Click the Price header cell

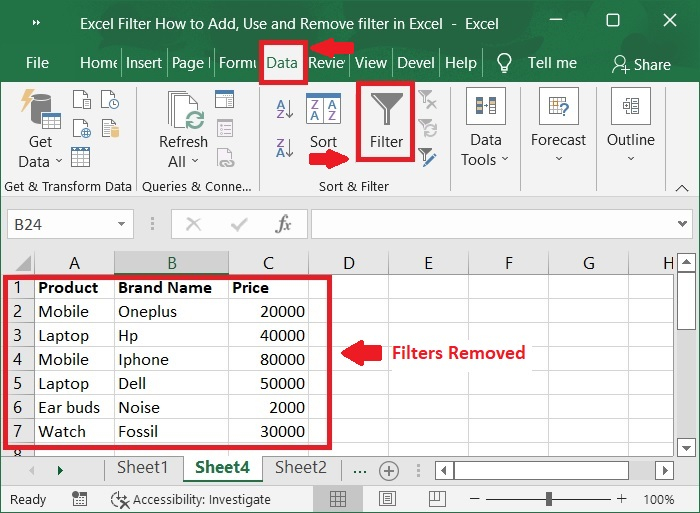tap(268, 288)
